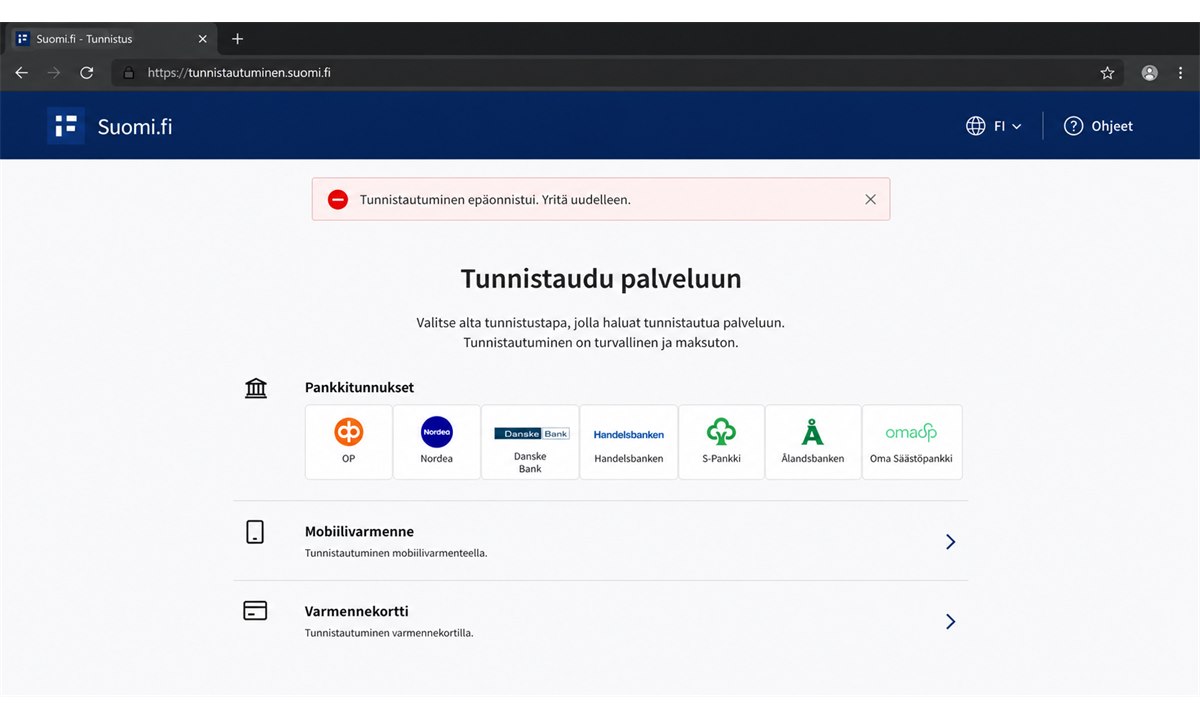Click the browser forward arrow

[x=54, y=73]
